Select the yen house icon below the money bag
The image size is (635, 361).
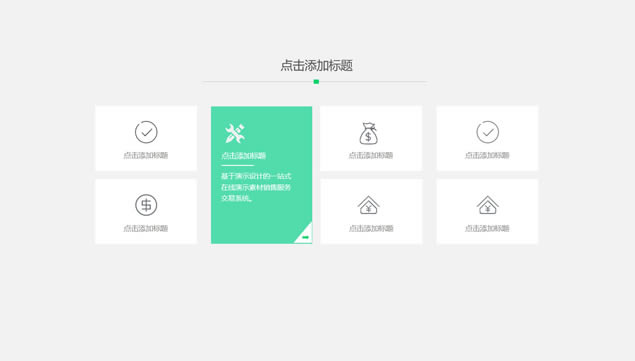[369, 205]
